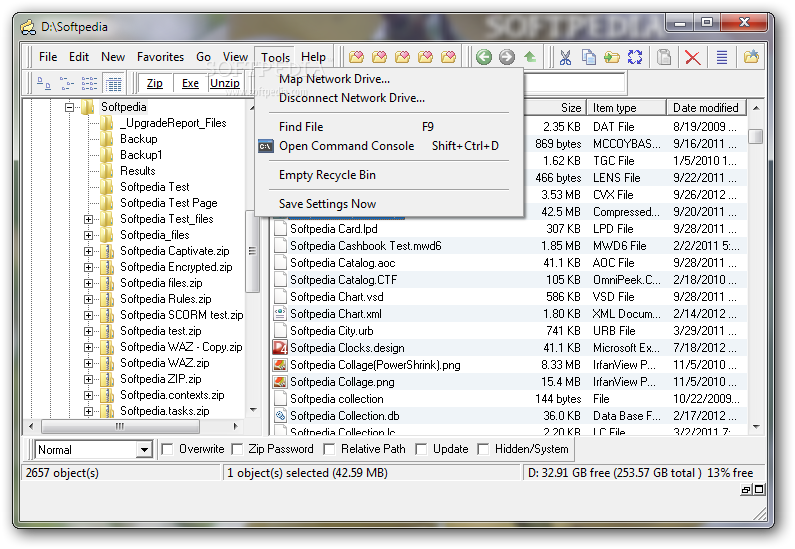
Task: Open the File menu
Action: point(48,57)
